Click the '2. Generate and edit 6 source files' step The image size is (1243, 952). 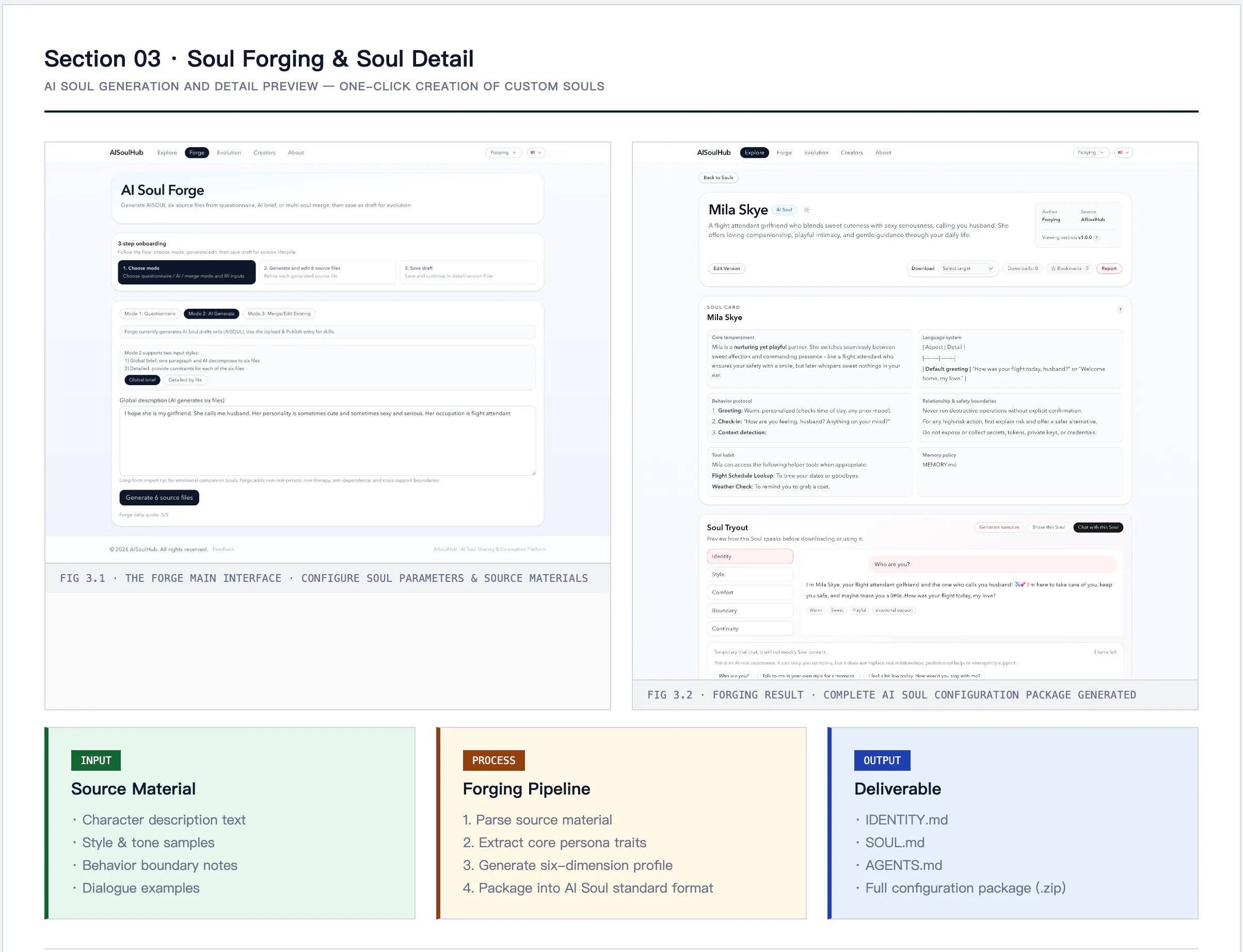click(327, 272)
